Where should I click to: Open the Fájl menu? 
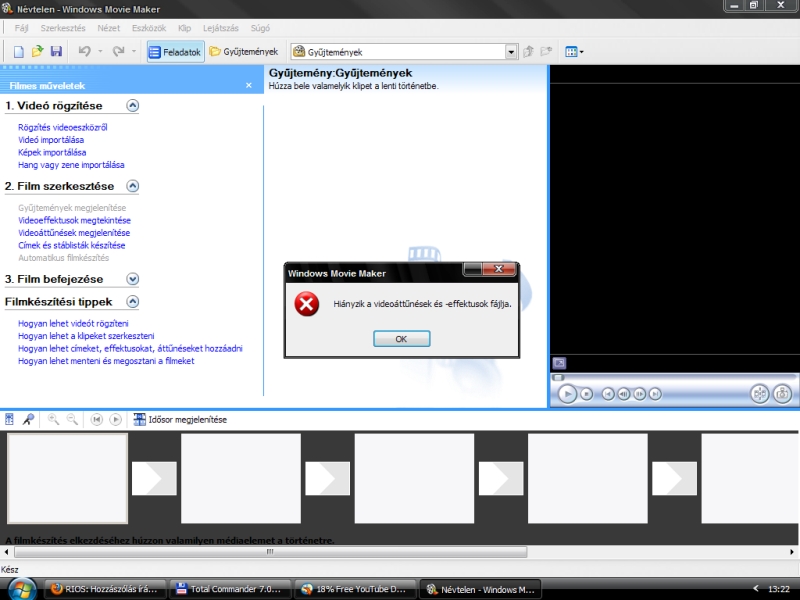tap(21, 28)
